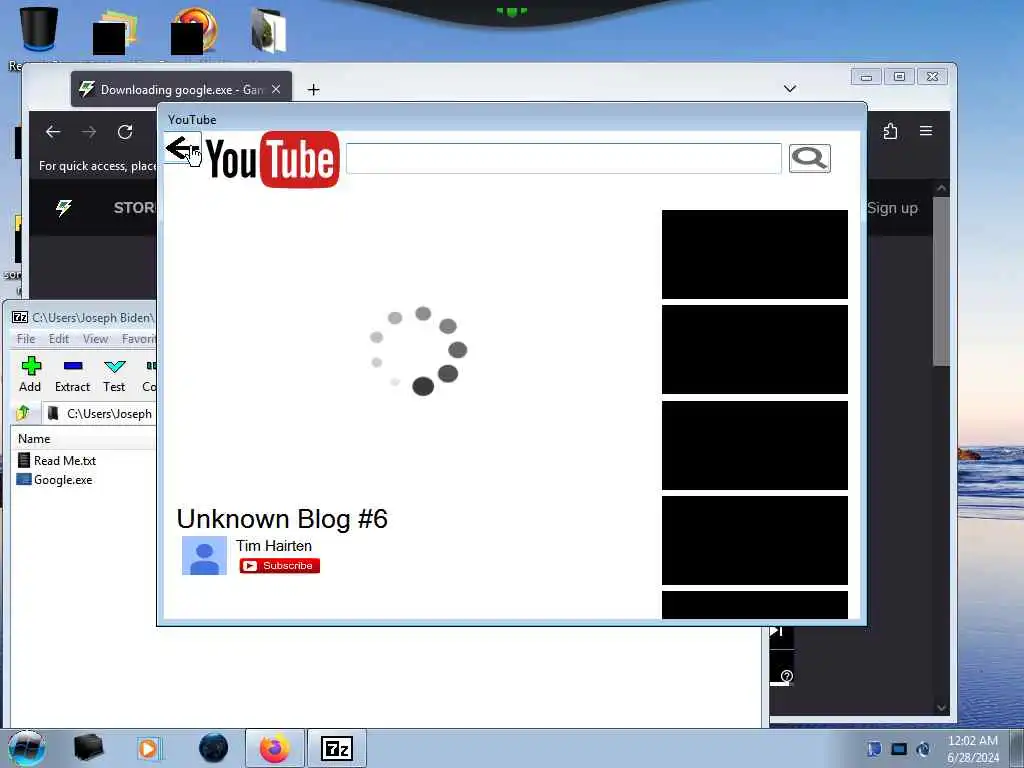Click the browser page vertical scrollbar
Screen dimensions: 1024x768
tap(941, 281)
